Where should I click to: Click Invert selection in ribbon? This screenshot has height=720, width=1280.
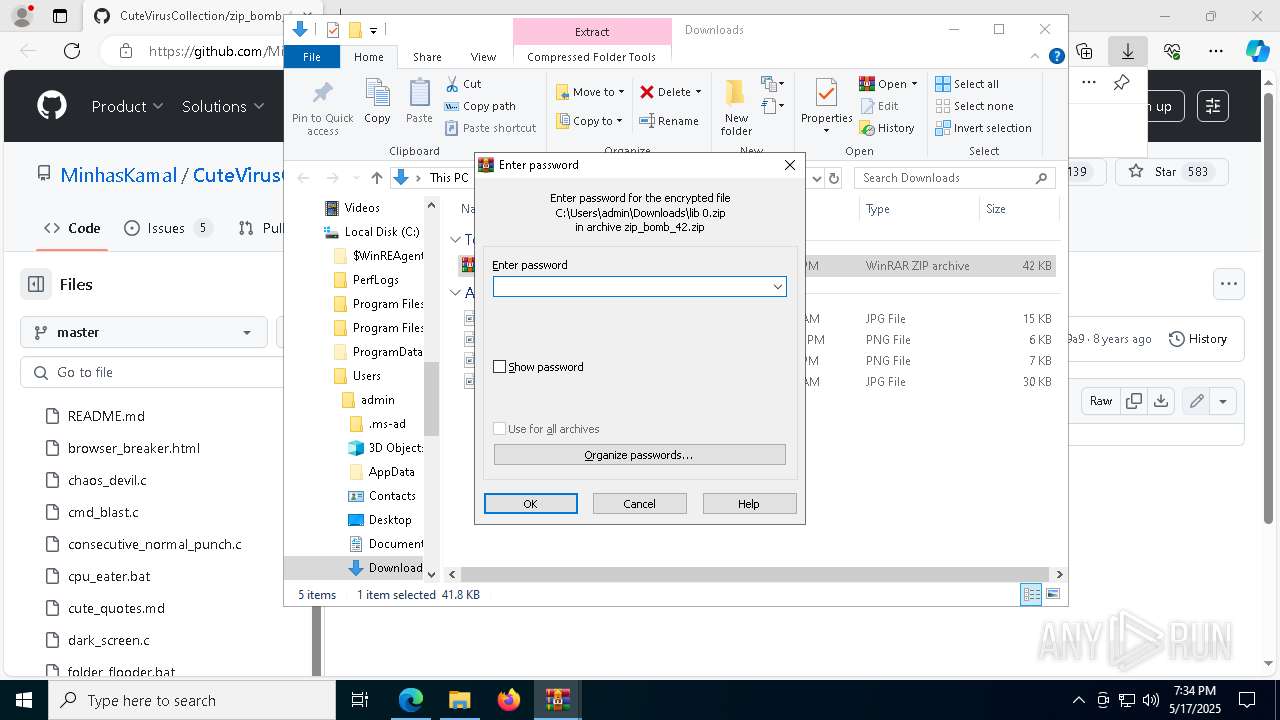coord(983,128)
